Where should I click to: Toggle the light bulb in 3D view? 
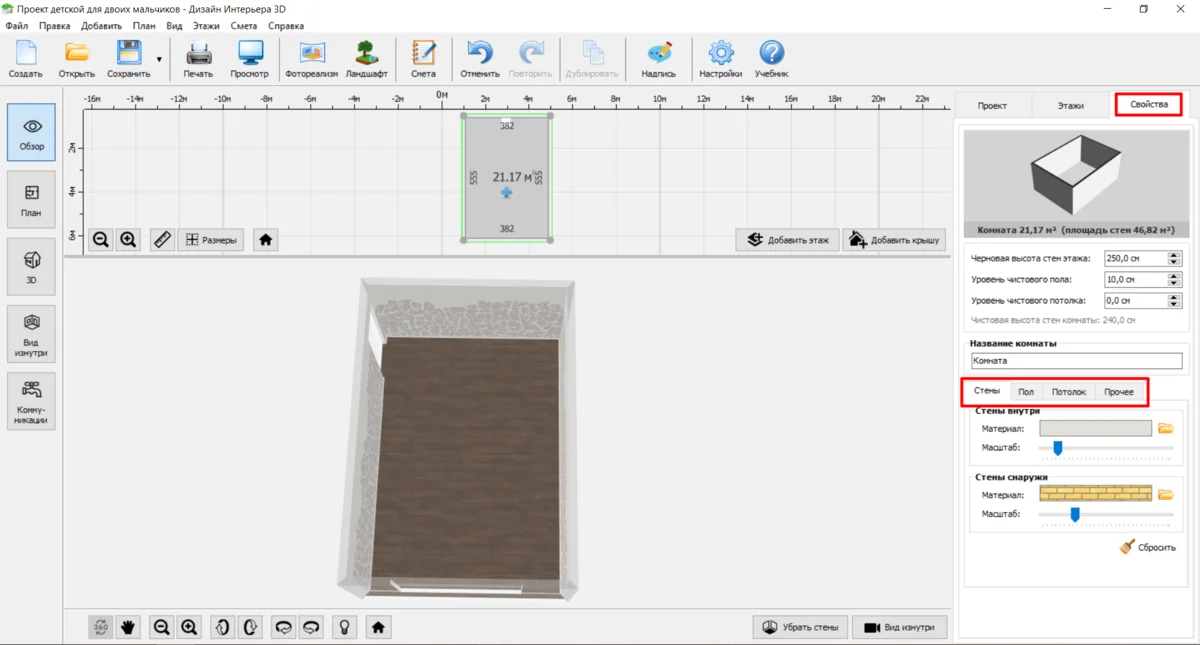point(344,627)
